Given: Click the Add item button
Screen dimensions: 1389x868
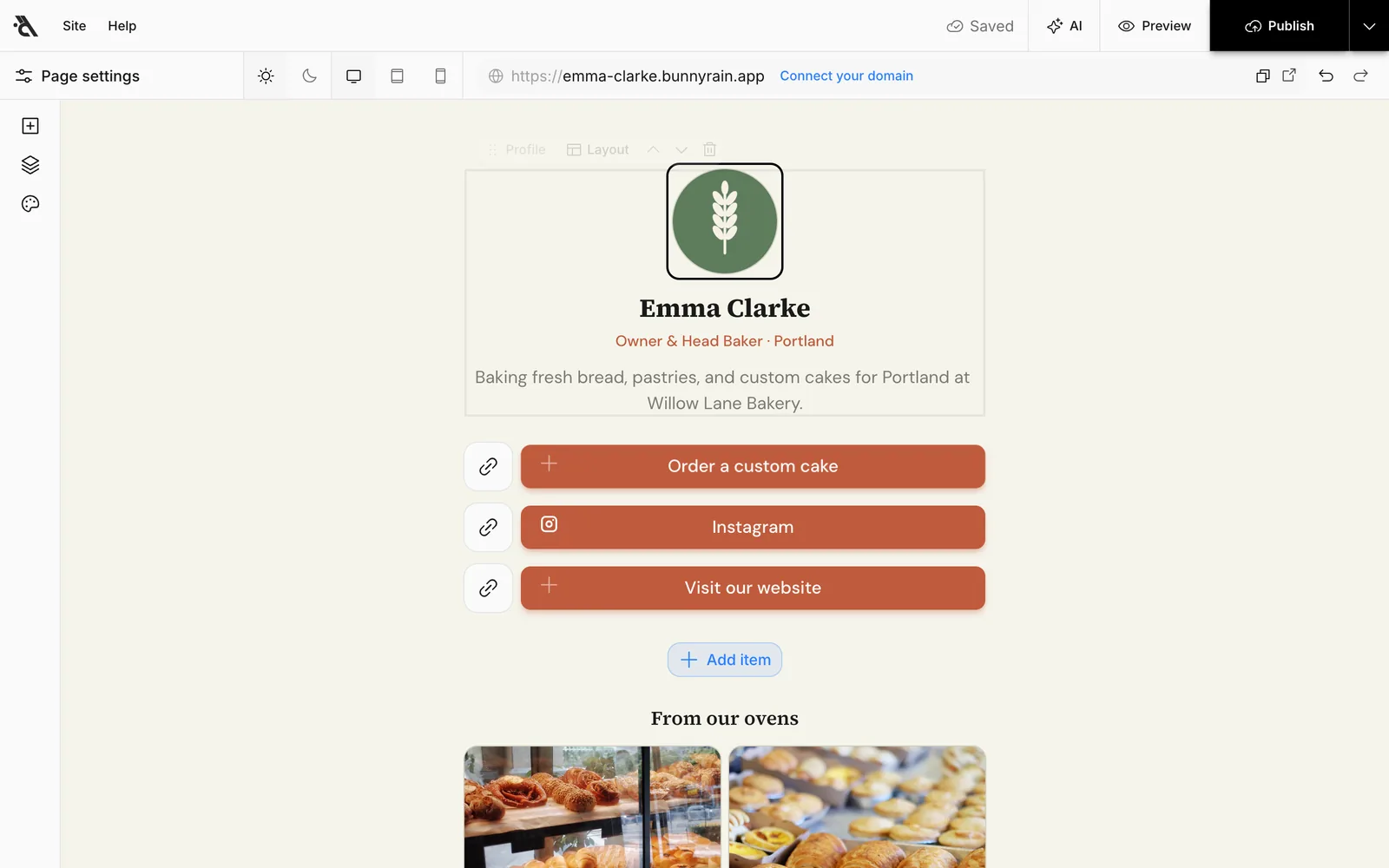Looking at the screenshot, I should [725, 660].
